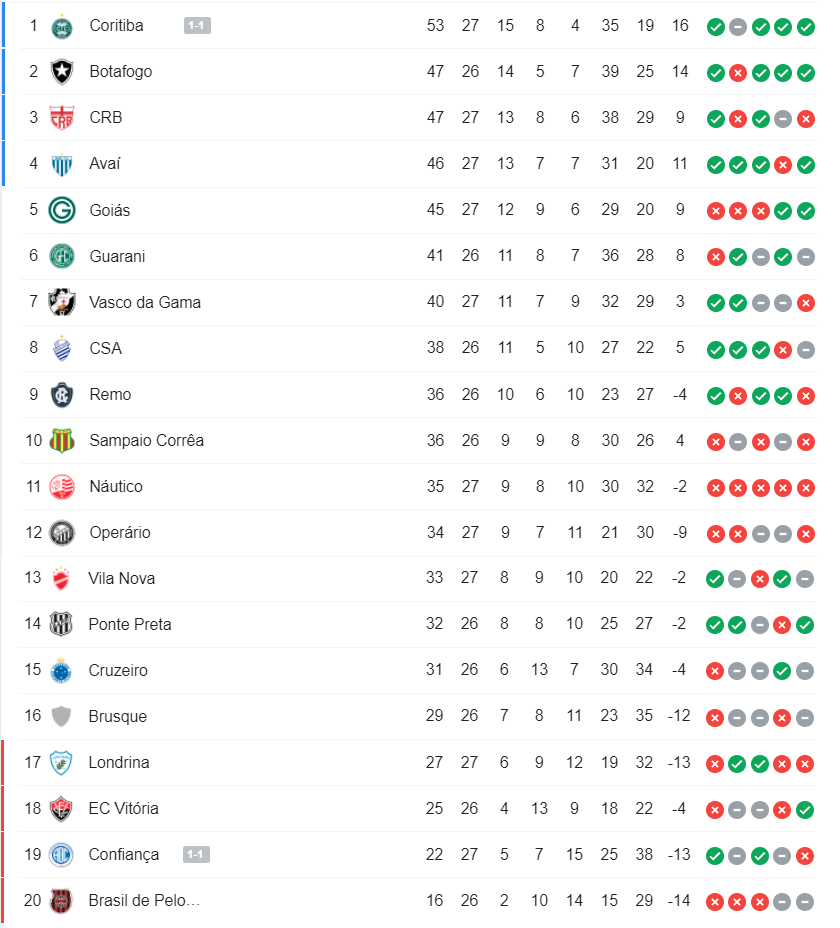Click the Guarani team name
Viewport: 840px width, 928px height.
click(117, 256)
